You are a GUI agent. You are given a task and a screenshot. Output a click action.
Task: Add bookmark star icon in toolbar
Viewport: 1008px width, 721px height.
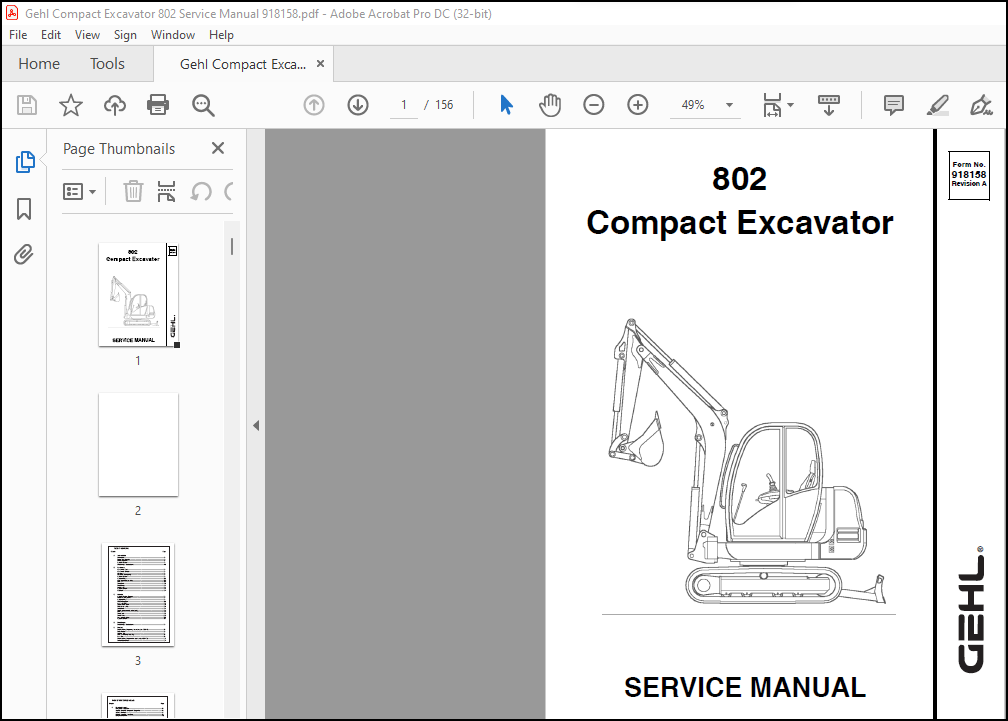pyautogui.click(x=71, y=105)
